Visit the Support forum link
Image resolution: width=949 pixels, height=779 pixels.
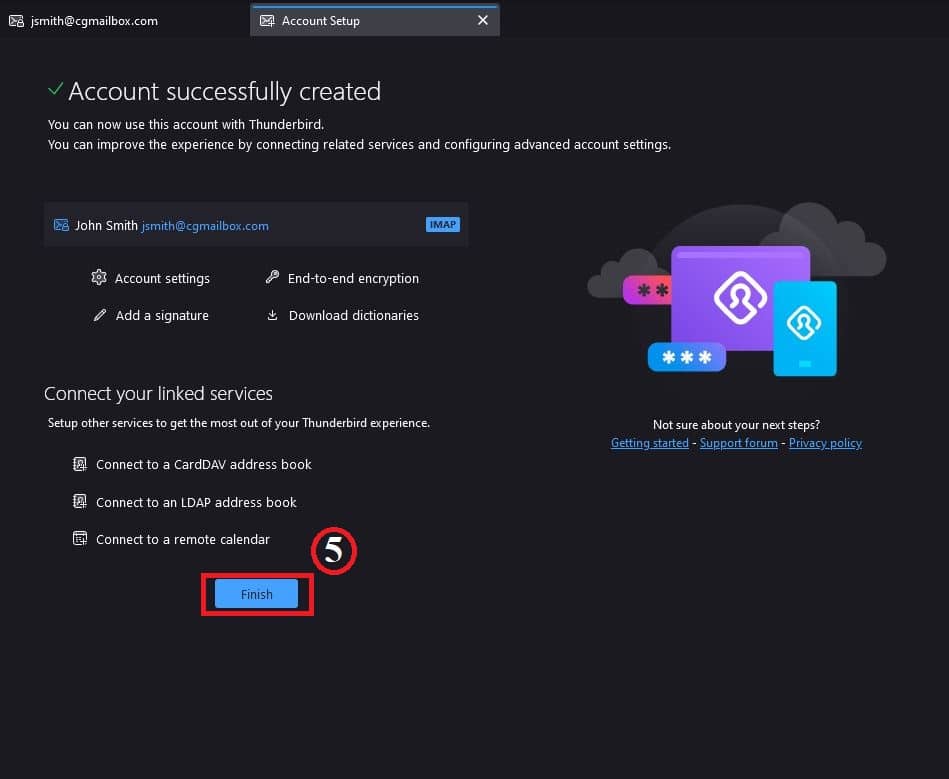point(738,443)
